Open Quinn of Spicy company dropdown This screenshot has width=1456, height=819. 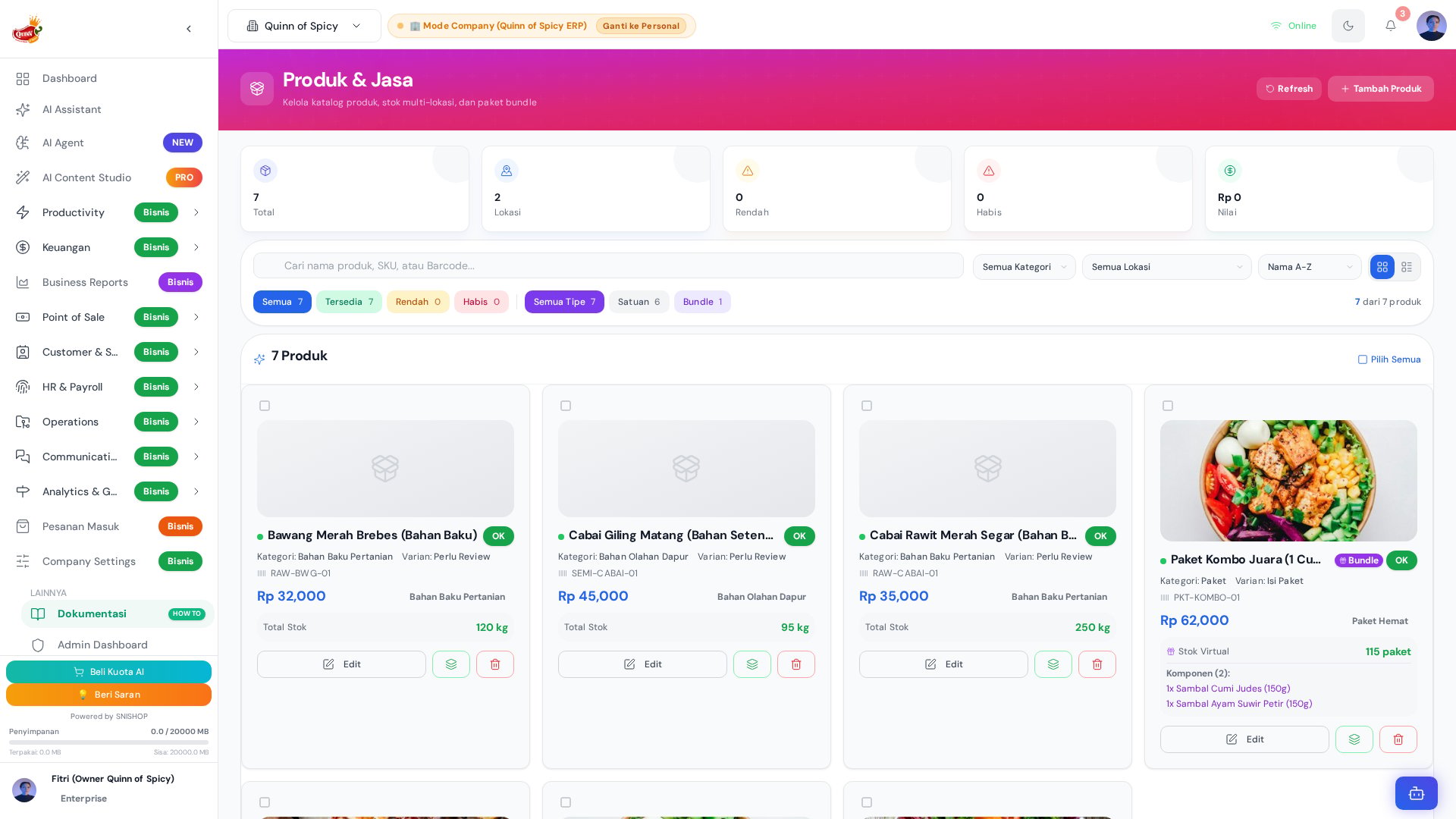(x=304, y=26)
